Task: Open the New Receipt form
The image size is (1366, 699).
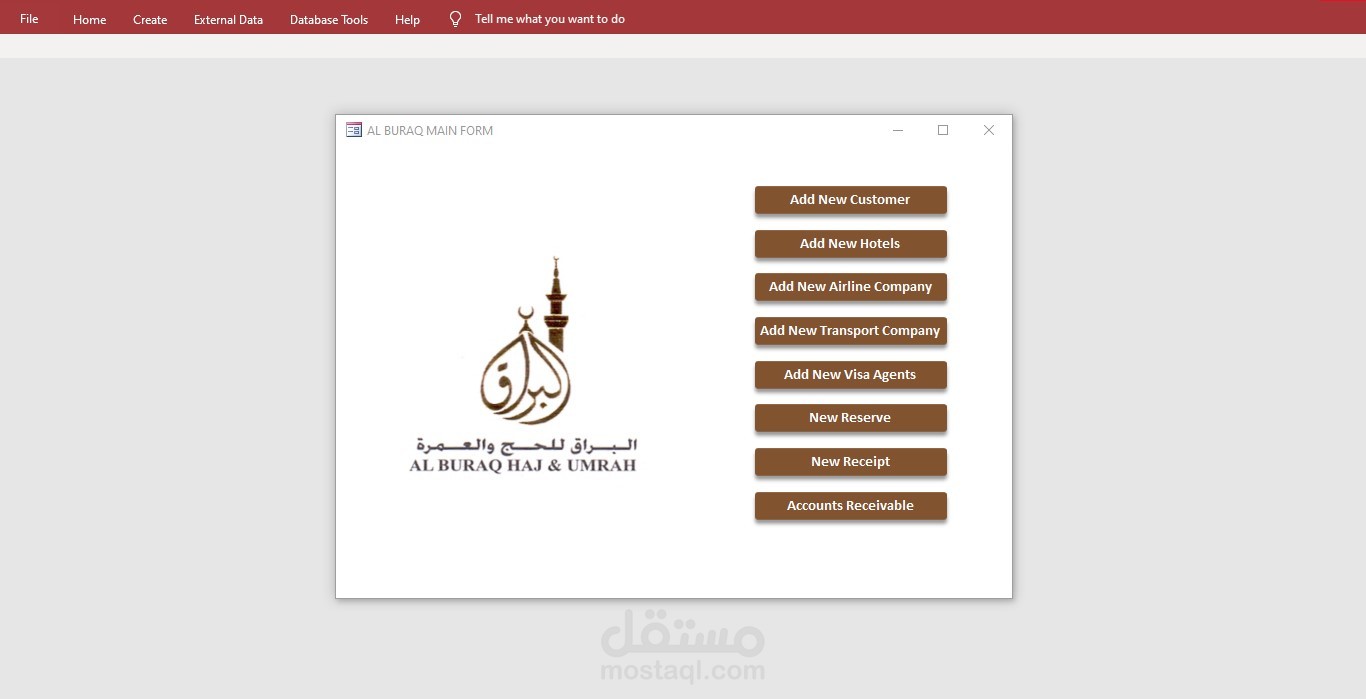Action: (x=850, y=461)
